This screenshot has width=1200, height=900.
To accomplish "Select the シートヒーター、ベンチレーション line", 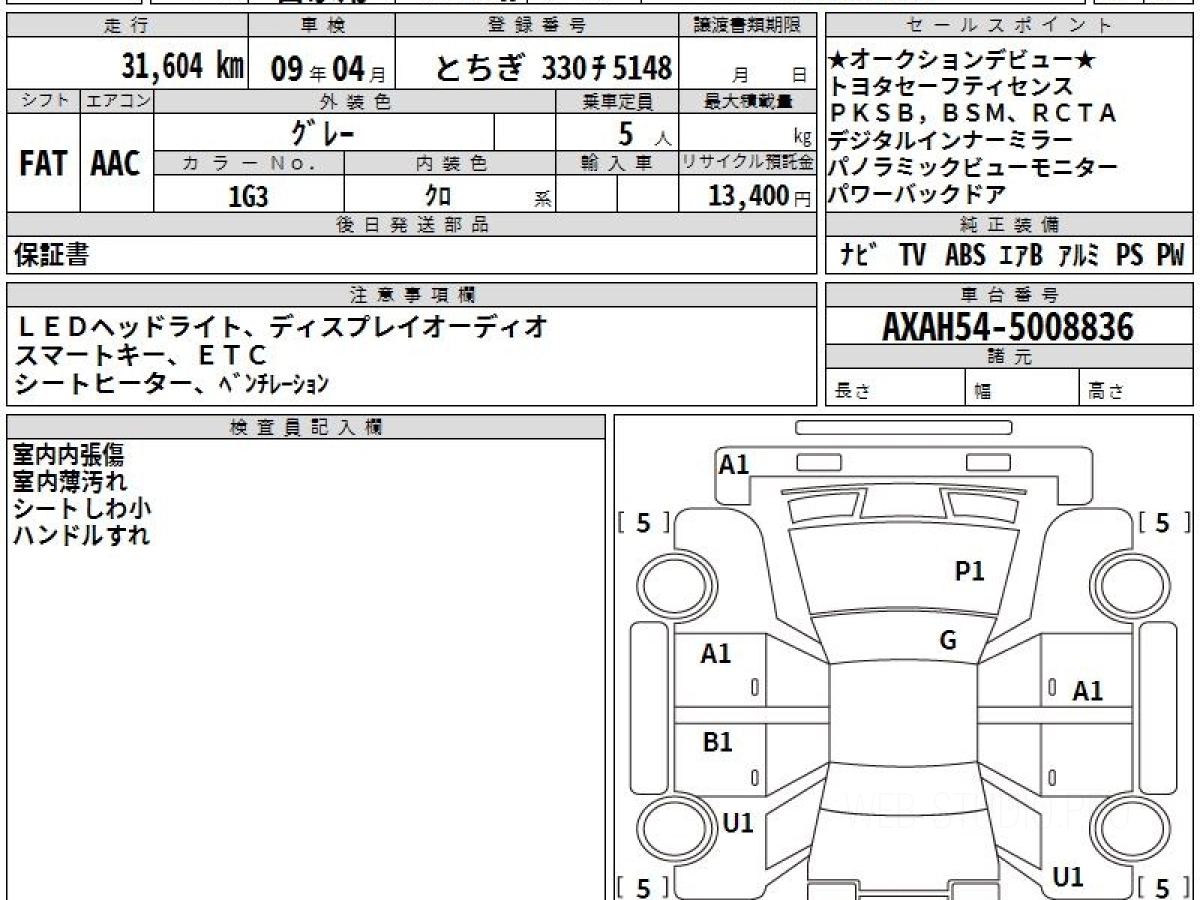I will pyautogui.click(x=172, y=382).
